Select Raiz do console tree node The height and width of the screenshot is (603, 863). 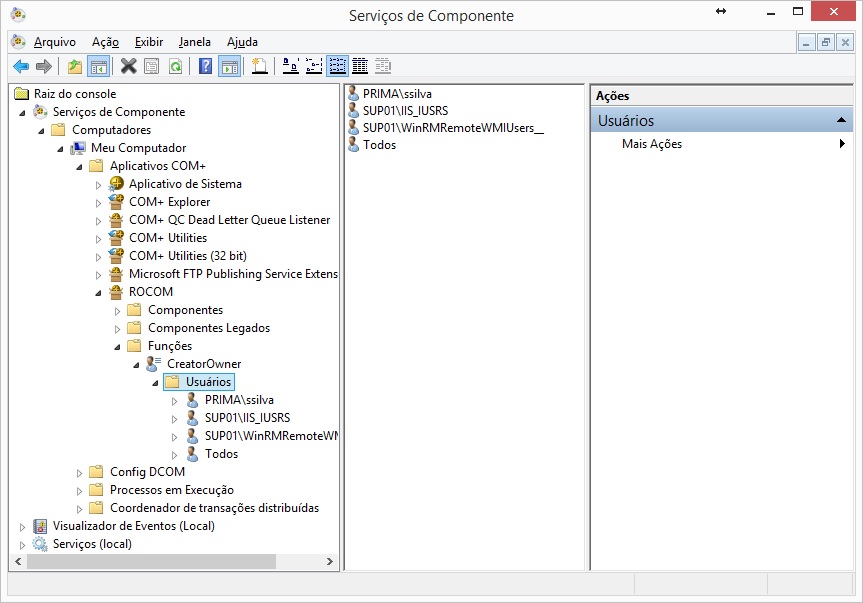point(75,94)
